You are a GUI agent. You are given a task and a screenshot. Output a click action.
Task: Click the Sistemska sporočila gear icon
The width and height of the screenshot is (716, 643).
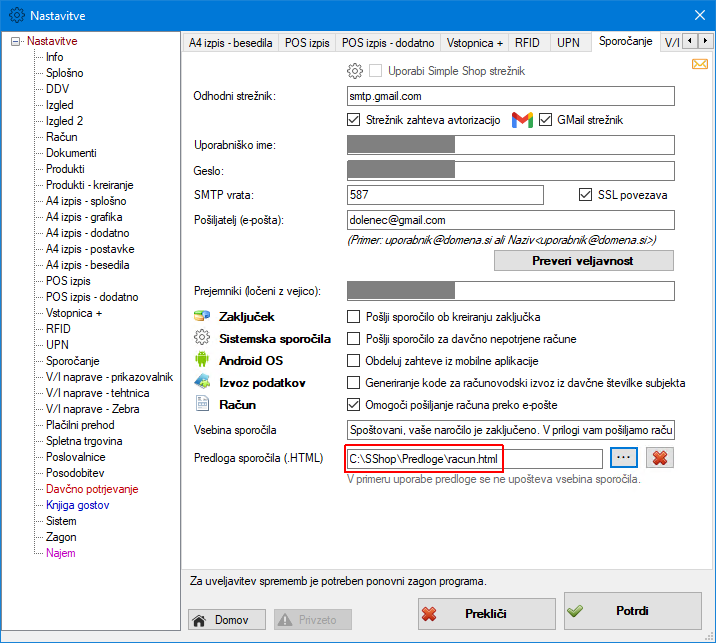[201, 339]
